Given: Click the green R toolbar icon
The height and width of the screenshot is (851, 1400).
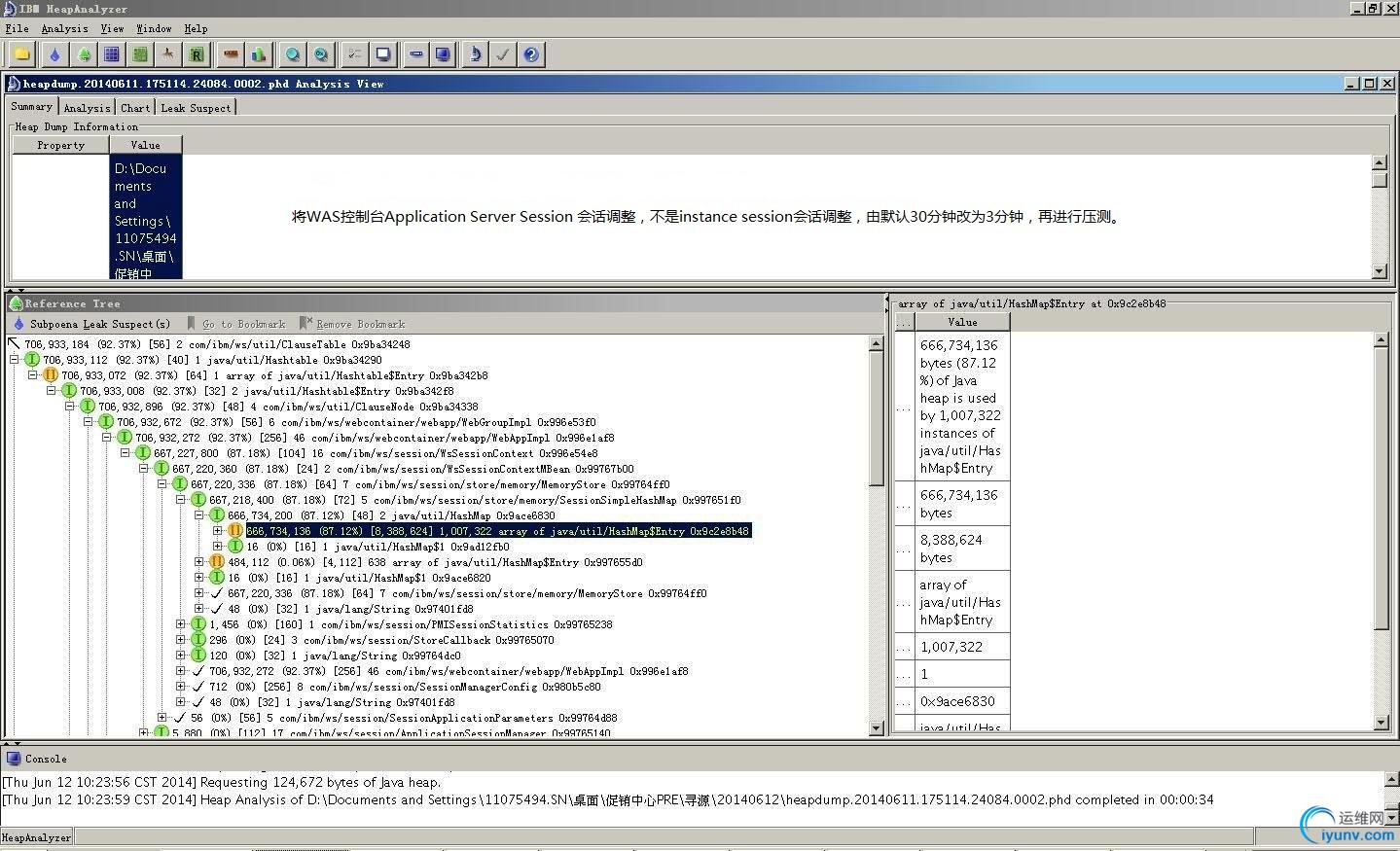Looking at the screenshot, I should [197, 54].
